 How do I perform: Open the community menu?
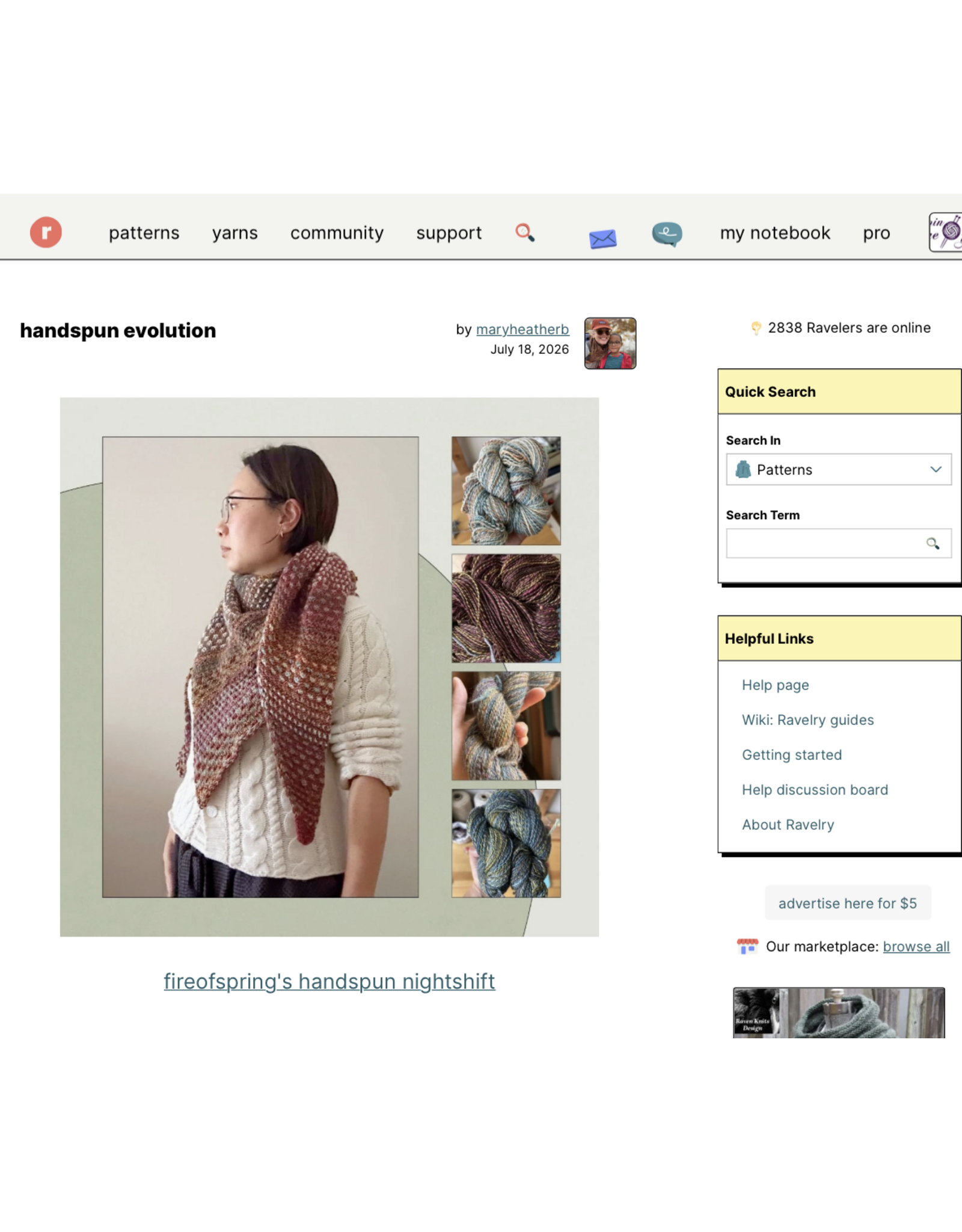coord(337,233)
